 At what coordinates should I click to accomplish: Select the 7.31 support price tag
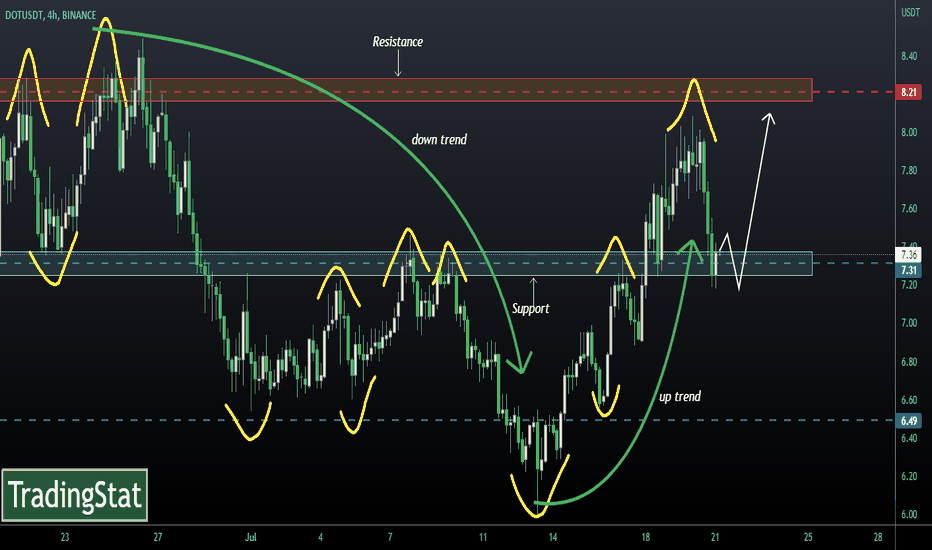pos(908,270)
